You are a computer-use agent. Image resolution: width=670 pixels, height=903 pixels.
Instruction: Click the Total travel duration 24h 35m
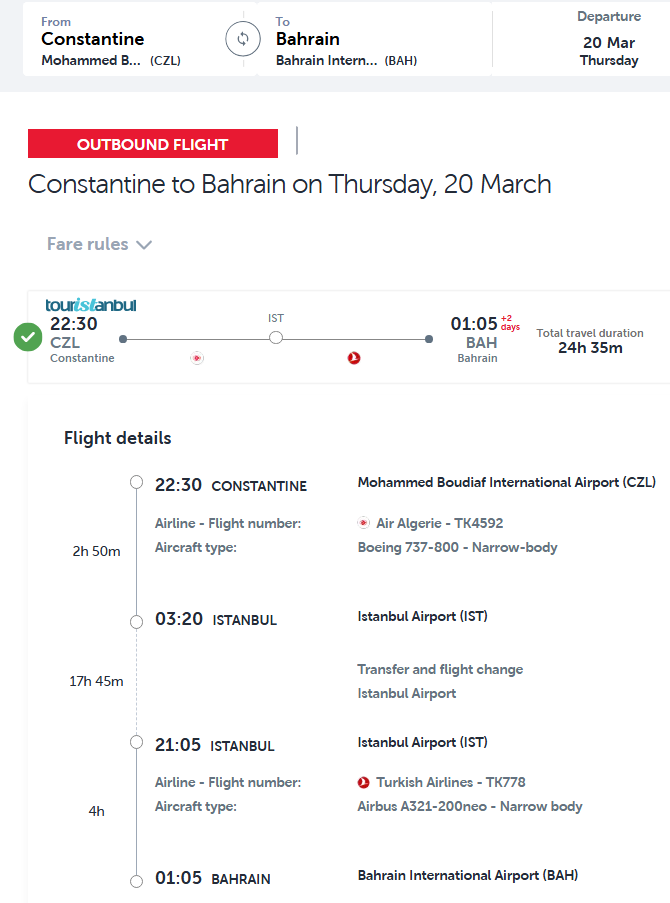point(590,341)
